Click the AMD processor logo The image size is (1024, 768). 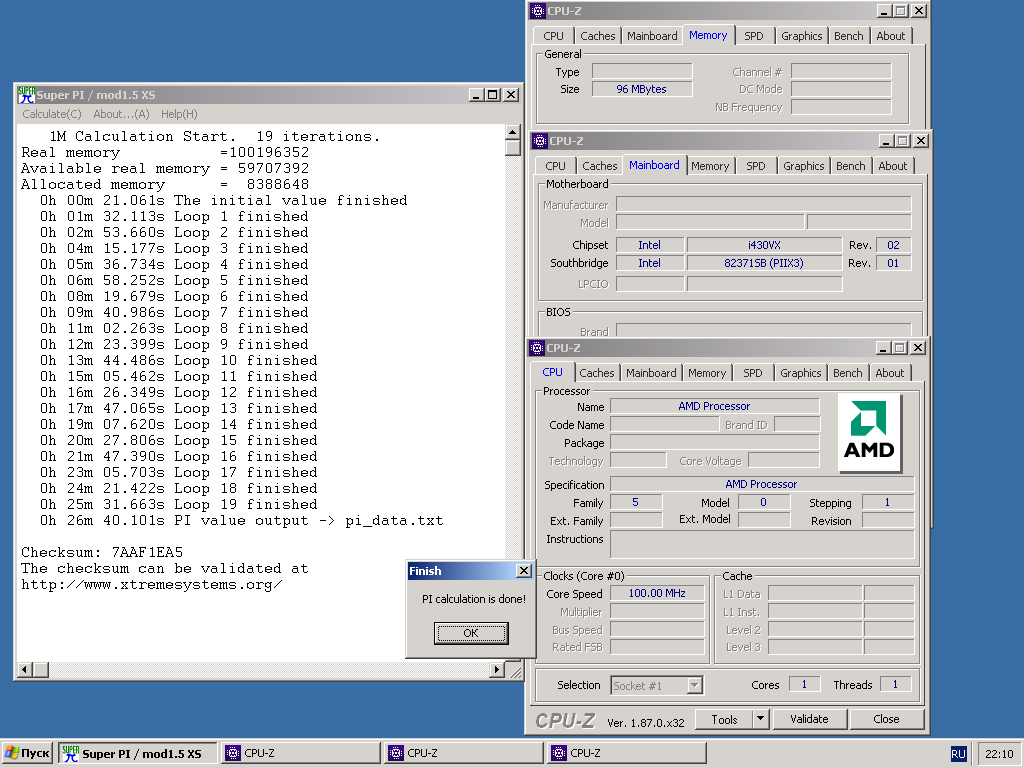[x=869, y=433]
